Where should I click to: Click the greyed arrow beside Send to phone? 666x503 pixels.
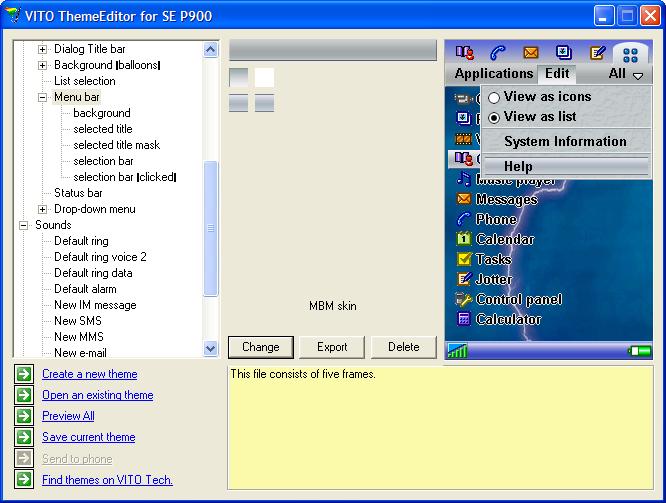(x=24, y=458)
